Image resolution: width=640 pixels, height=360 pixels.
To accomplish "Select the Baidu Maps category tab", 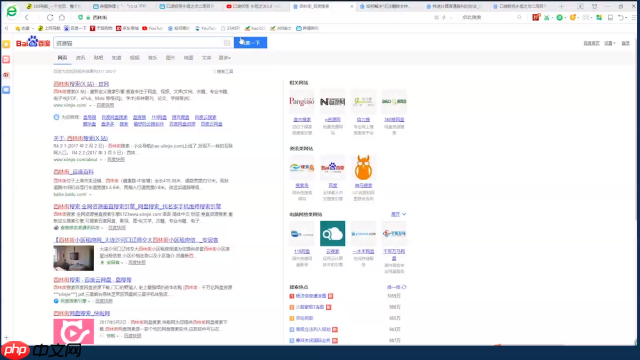I will [x=188, y=58].
